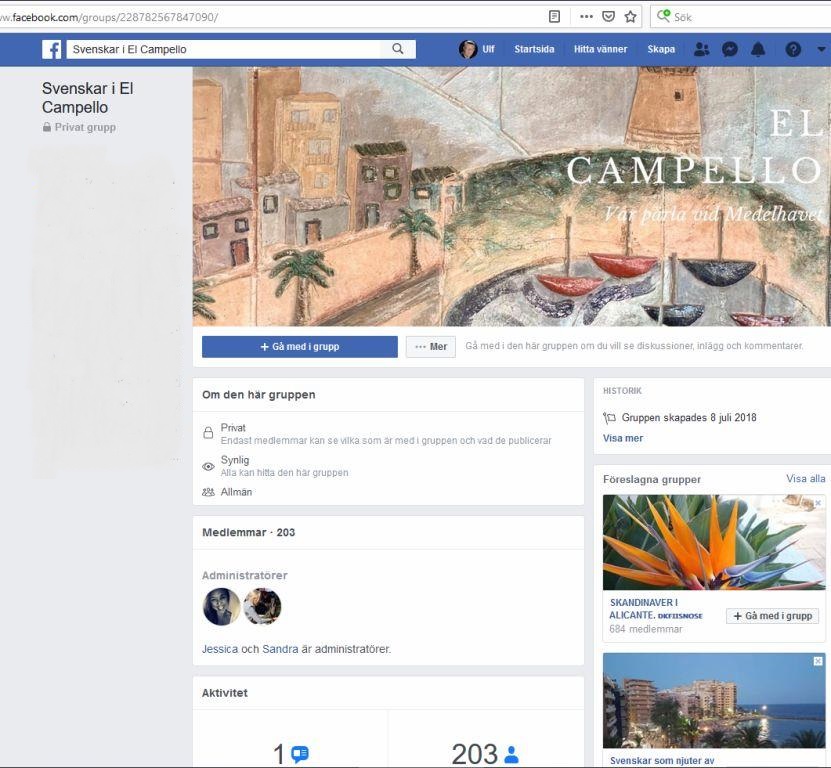Click the text Gruppen skapades 8 juli 2018
This screenshot has width=831, height=768.
689,418
